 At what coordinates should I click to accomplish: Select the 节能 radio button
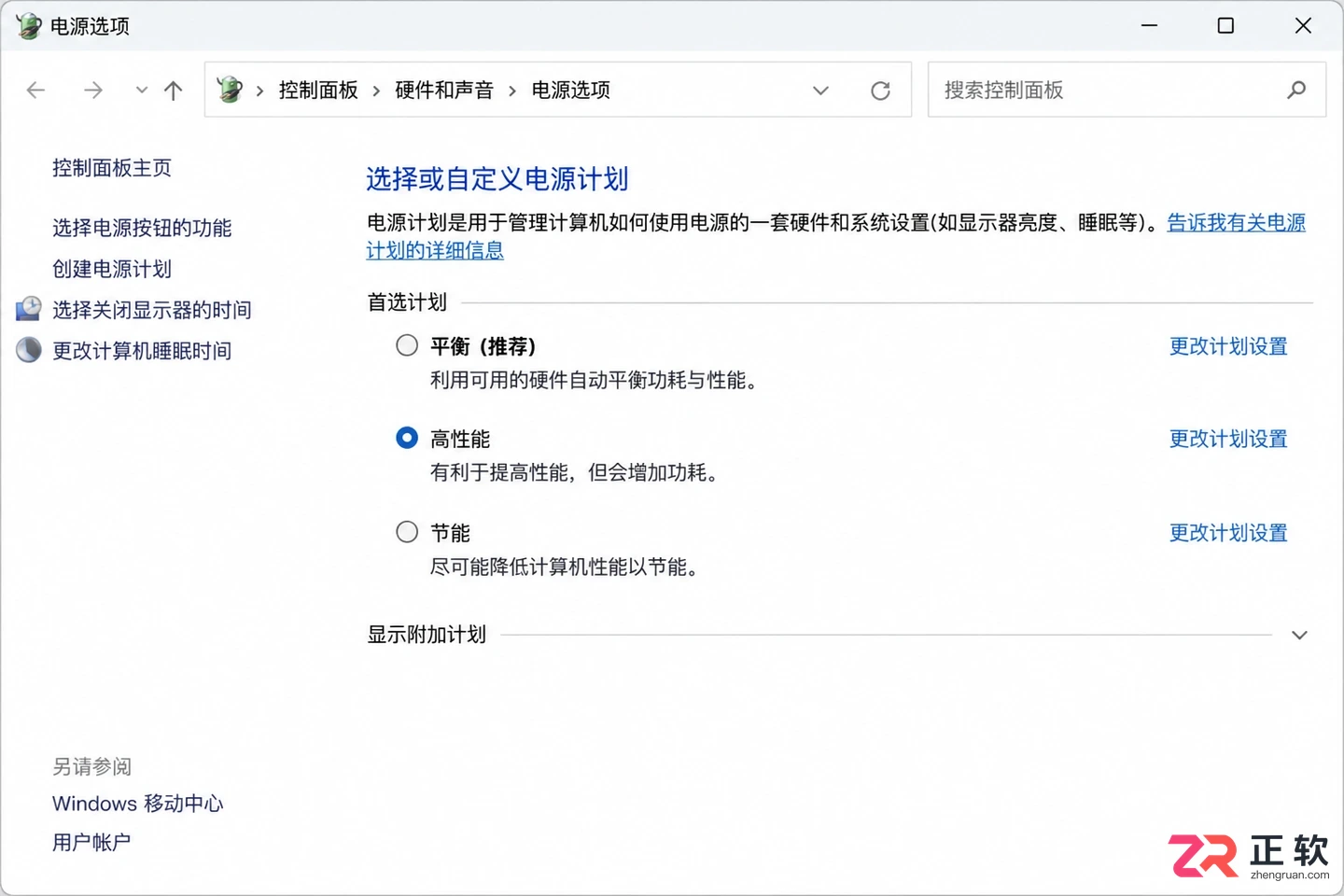[407, 532]
